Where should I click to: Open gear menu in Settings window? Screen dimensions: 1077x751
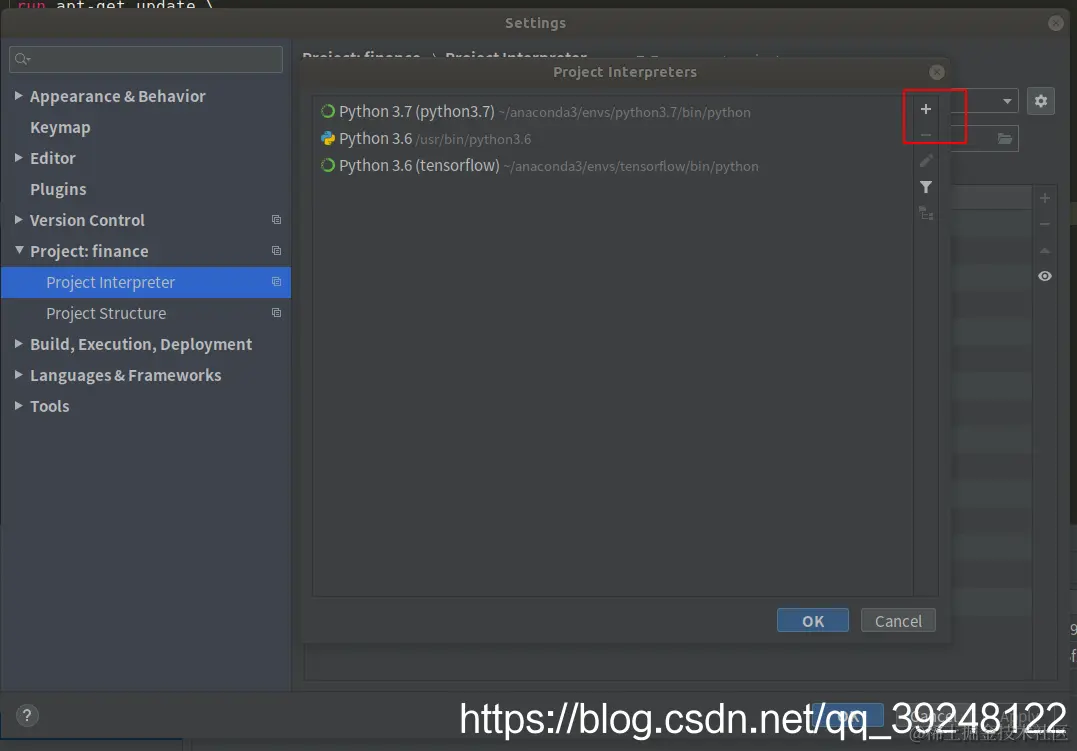pyautogui.click(x=1041, y=101)
